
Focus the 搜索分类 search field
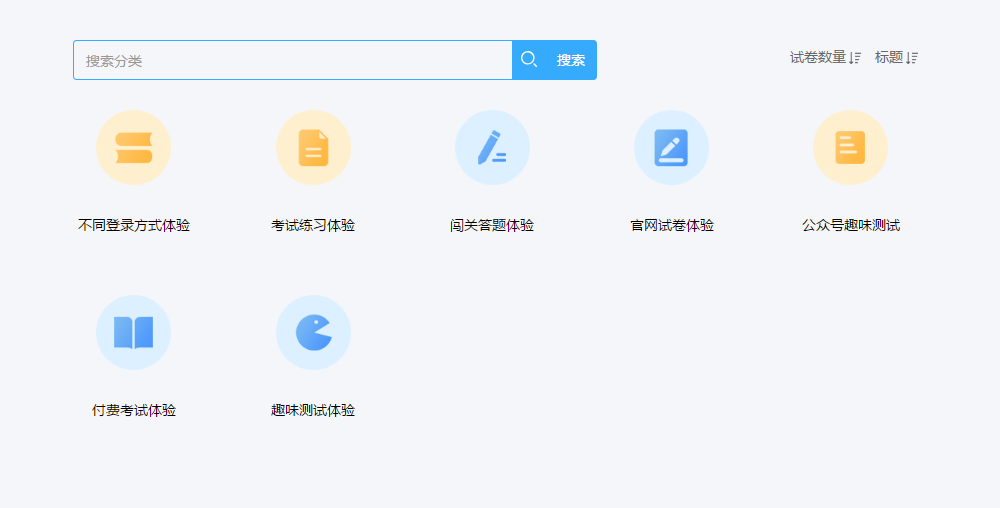click(x=293, y=60)
